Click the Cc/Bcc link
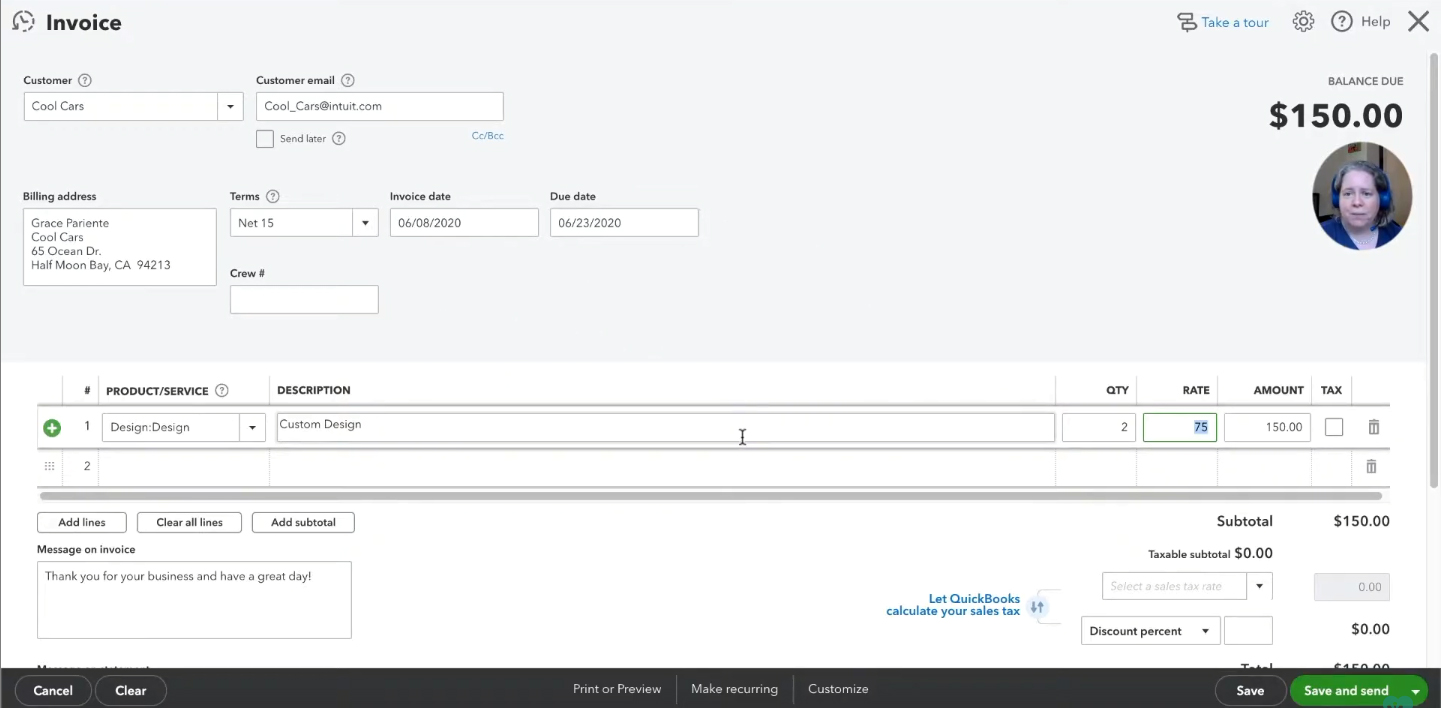 [x=488, y=136]
